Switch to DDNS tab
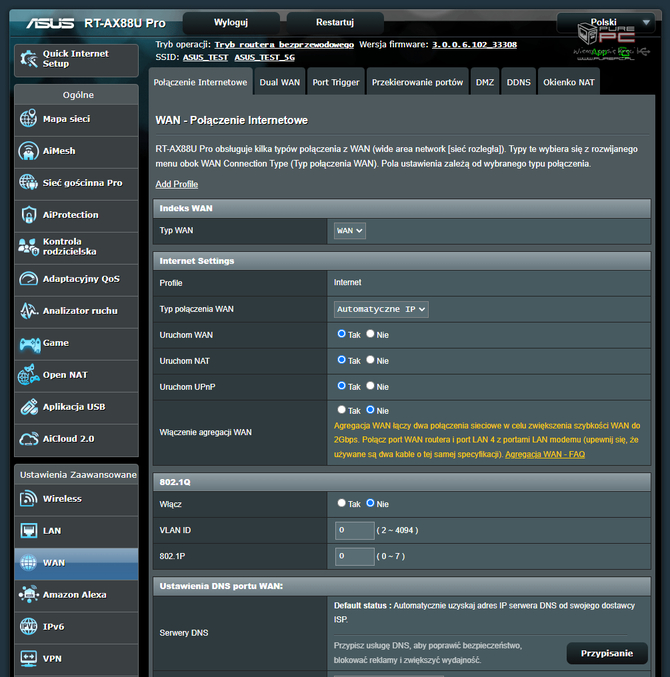The height and width of the screenshot is (677, 670). point(518,82)
